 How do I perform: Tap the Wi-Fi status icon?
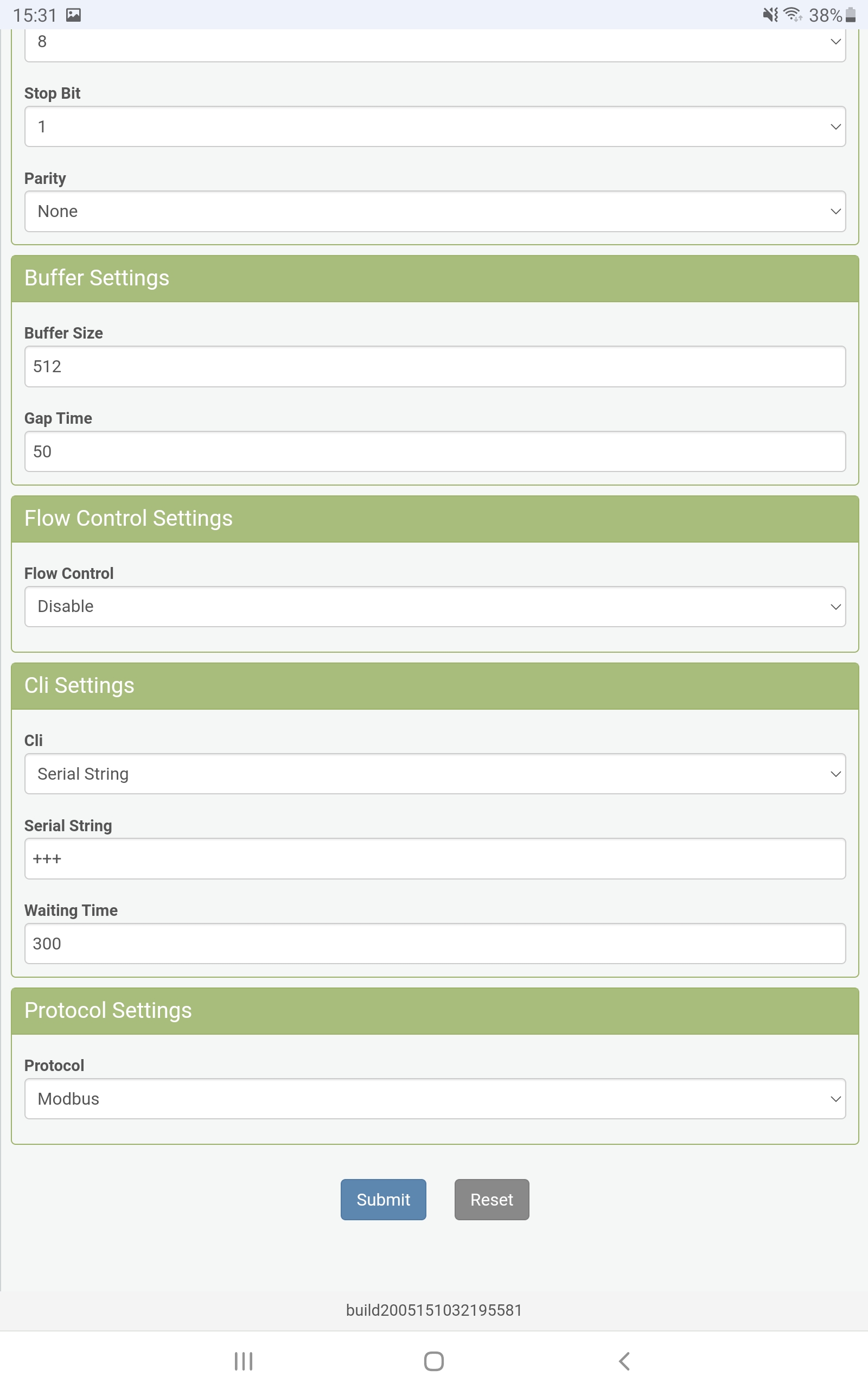(793, 15)
